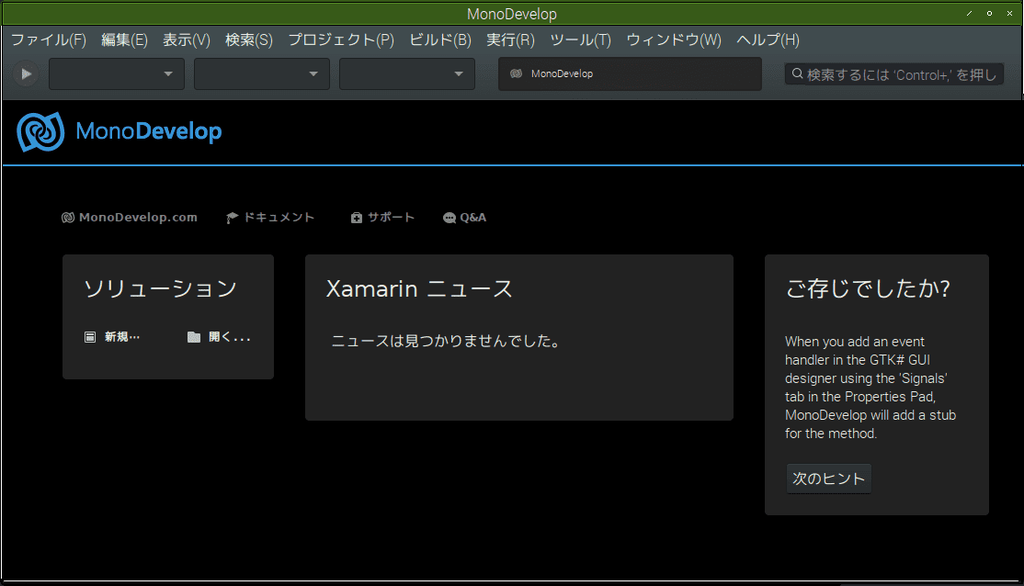This screenshot has width=1024, height=586.
Task: Open the third toolbar dropdown selector
Action: [406, 73]
